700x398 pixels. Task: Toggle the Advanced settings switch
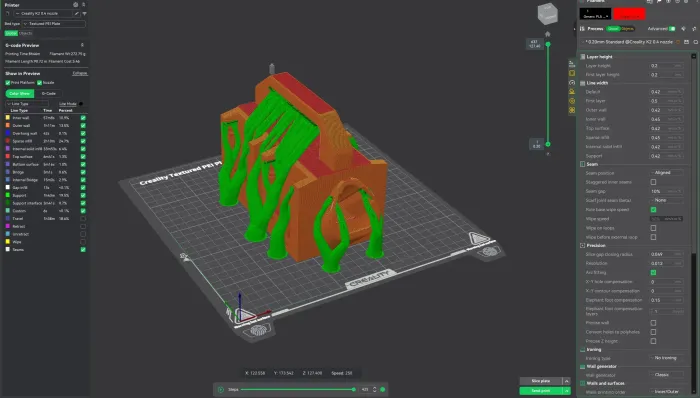[x=672, y=29]
